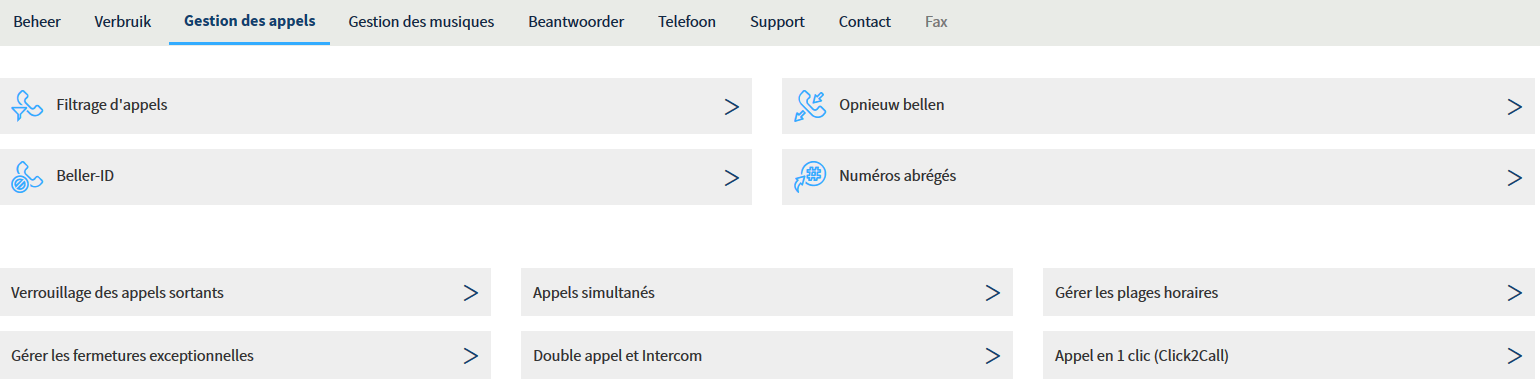Switch to the Beheer tab

(x=37, y=22)
